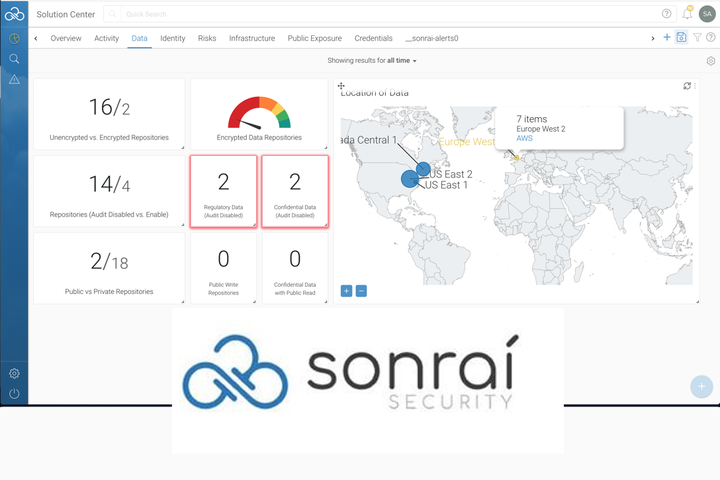Add a new tab with plus icon
The image size is (720, 480).
(x=667, y=38)
